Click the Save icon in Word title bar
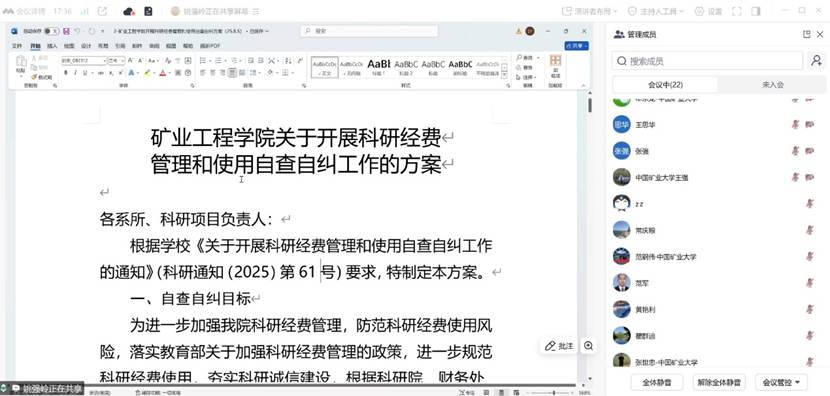Viewport: 830px width, 396px height. click(x=66, y=31)
